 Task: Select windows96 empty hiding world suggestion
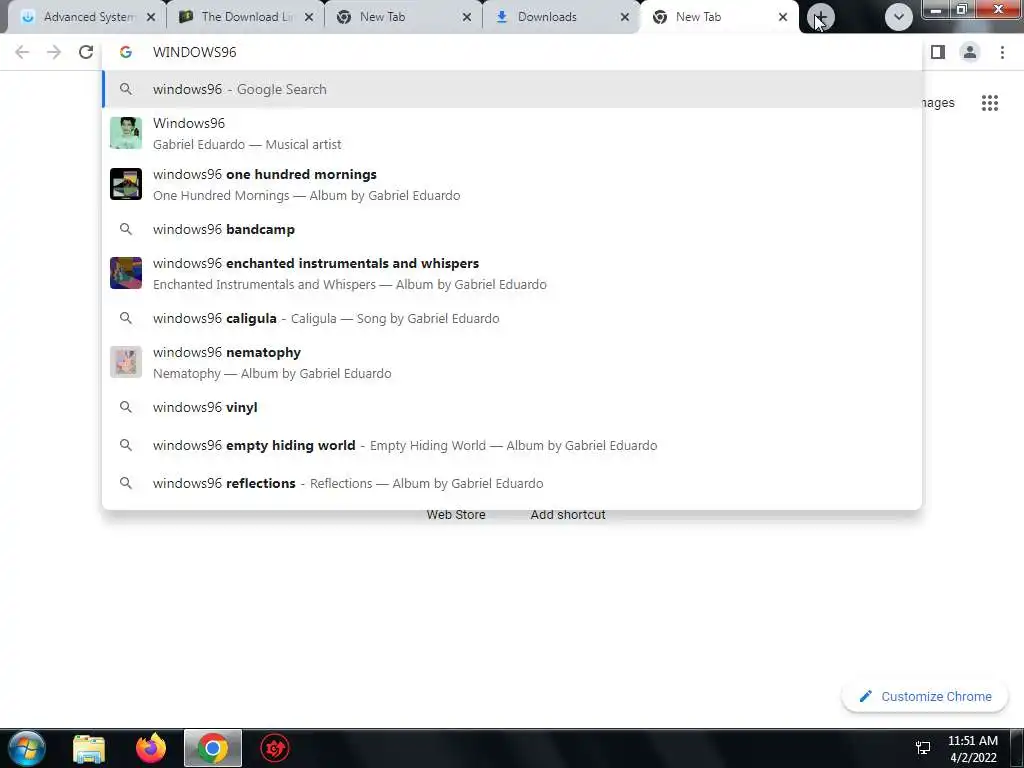point(512,445)
